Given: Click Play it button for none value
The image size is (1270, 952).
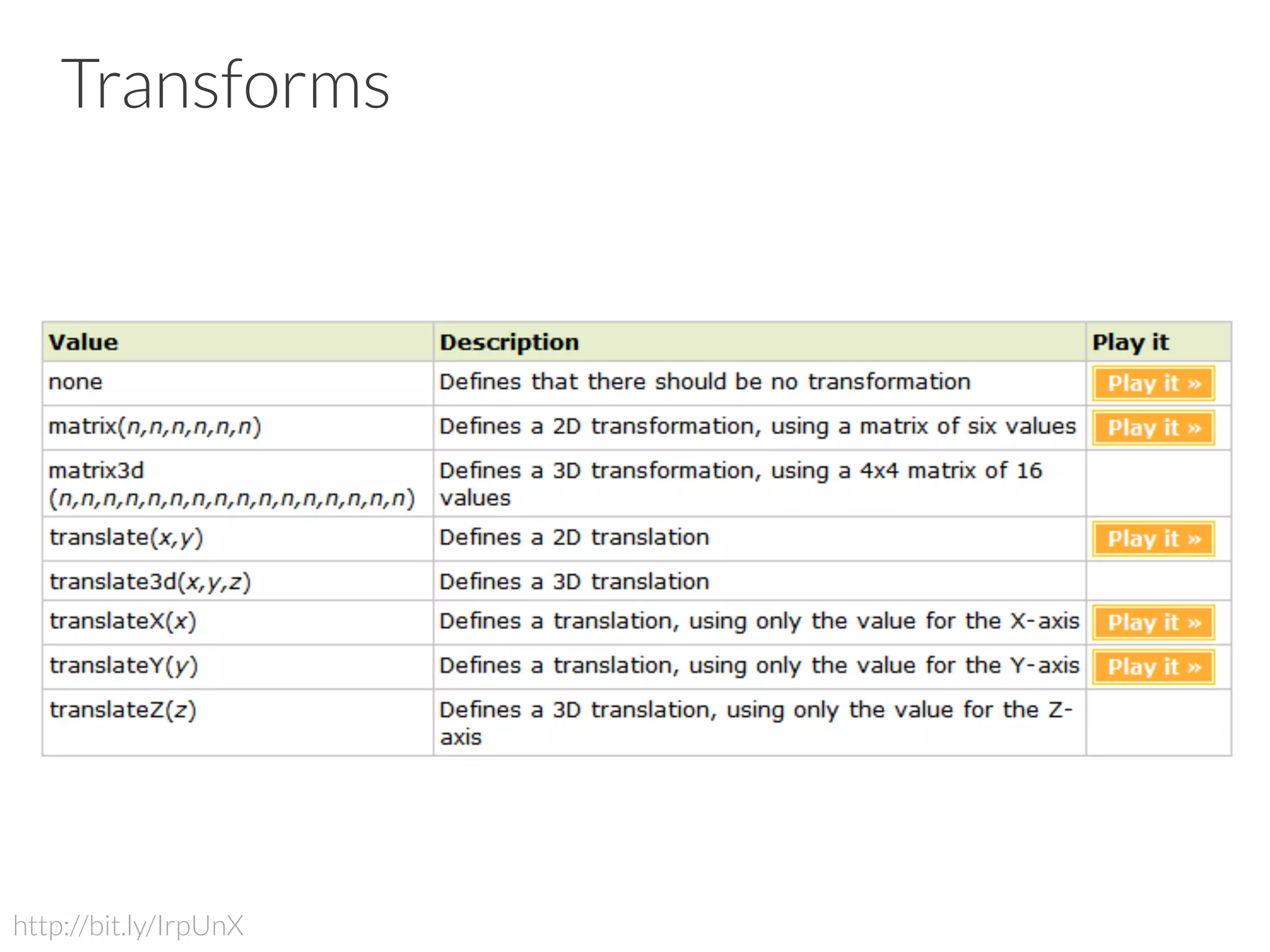Looking at the screenshot, I should (1153, 384).
